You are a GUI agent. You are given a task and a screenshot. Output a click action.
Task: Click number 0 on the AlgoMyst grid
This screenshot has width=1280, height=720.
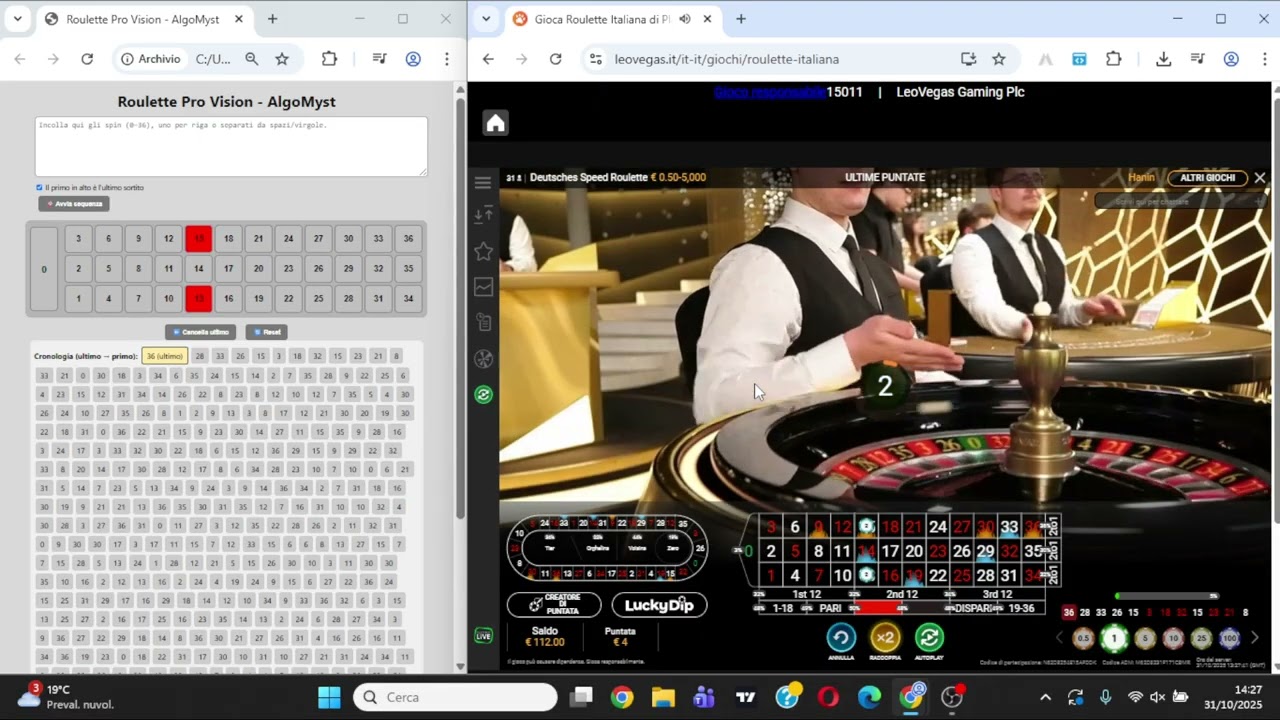click(44, 269)
